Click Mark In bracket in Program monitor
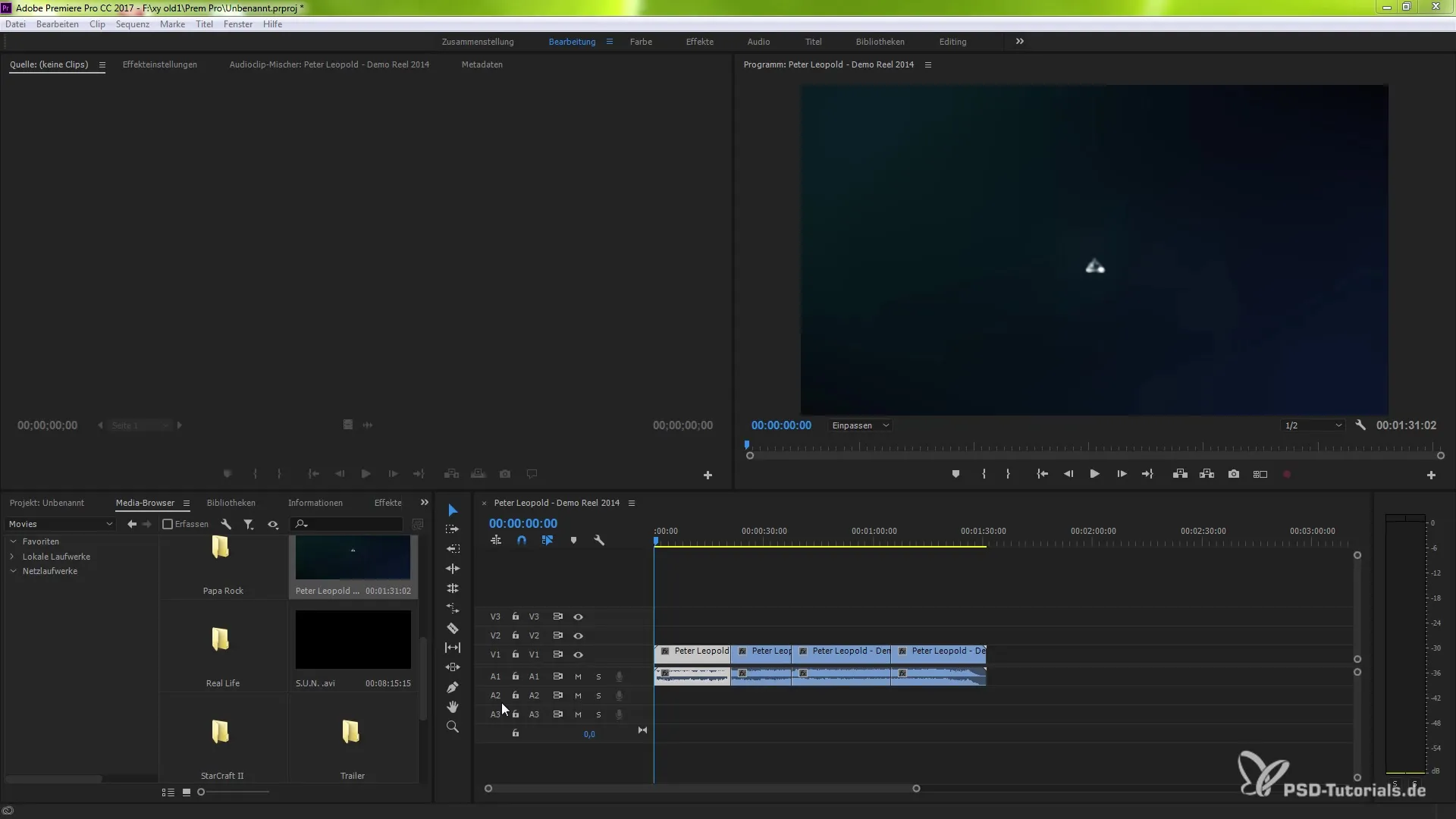Image resolution: width=1456 pixels, height=819 pixels. 984,474
